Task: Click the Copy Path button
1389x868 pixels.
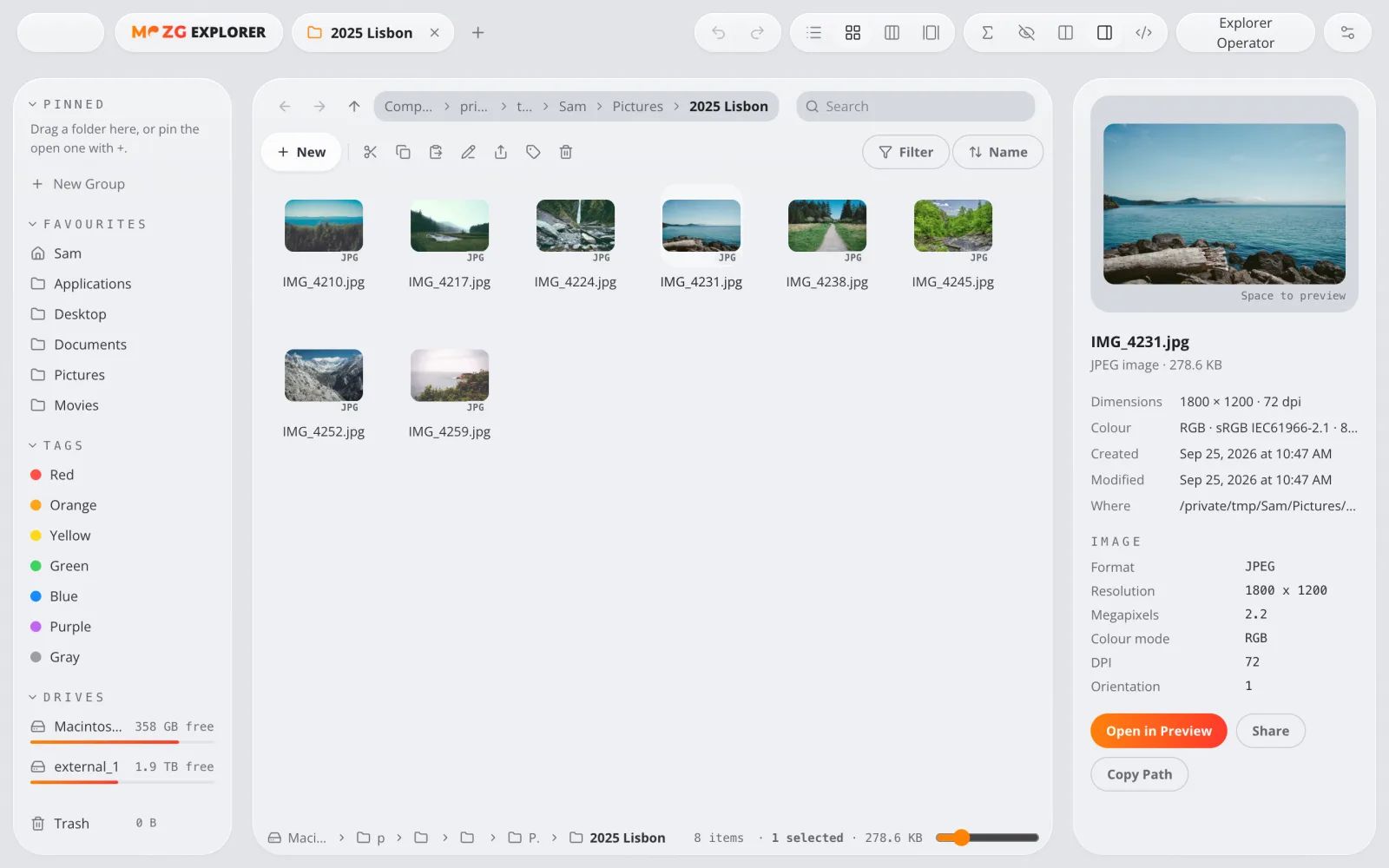Action: 1139,774
